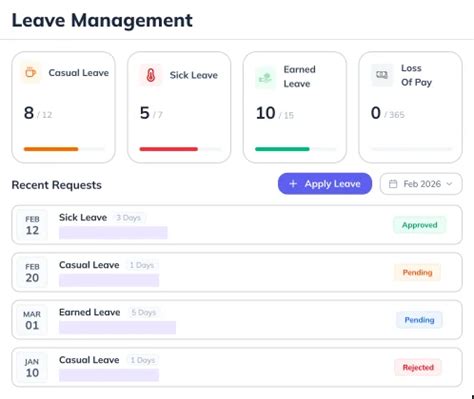Click the Sick Leave card title

point(194,75)
